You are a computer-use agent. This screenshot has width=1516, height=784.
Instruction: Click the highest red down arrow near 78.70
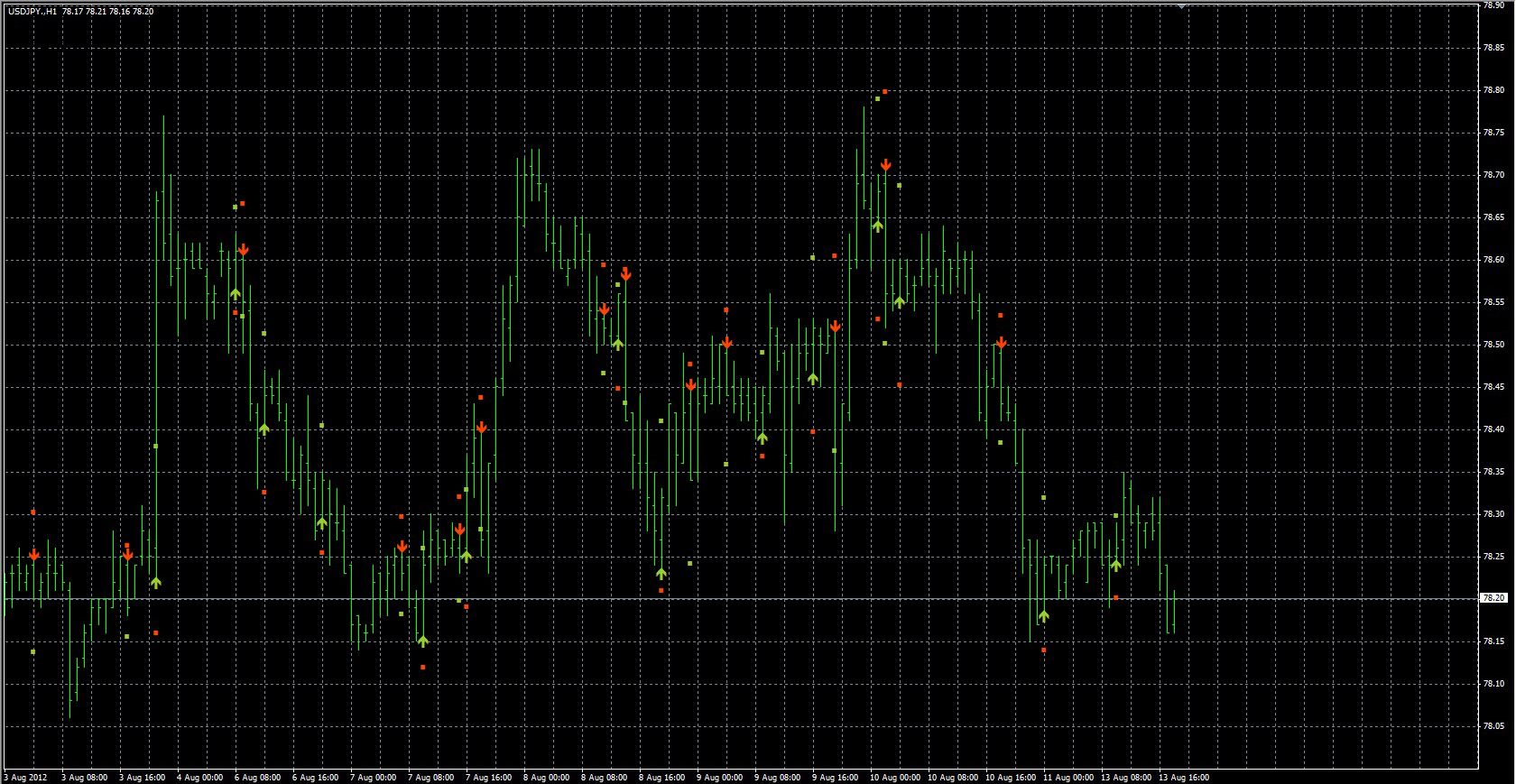pyautogui.click(x=886, y=165)
